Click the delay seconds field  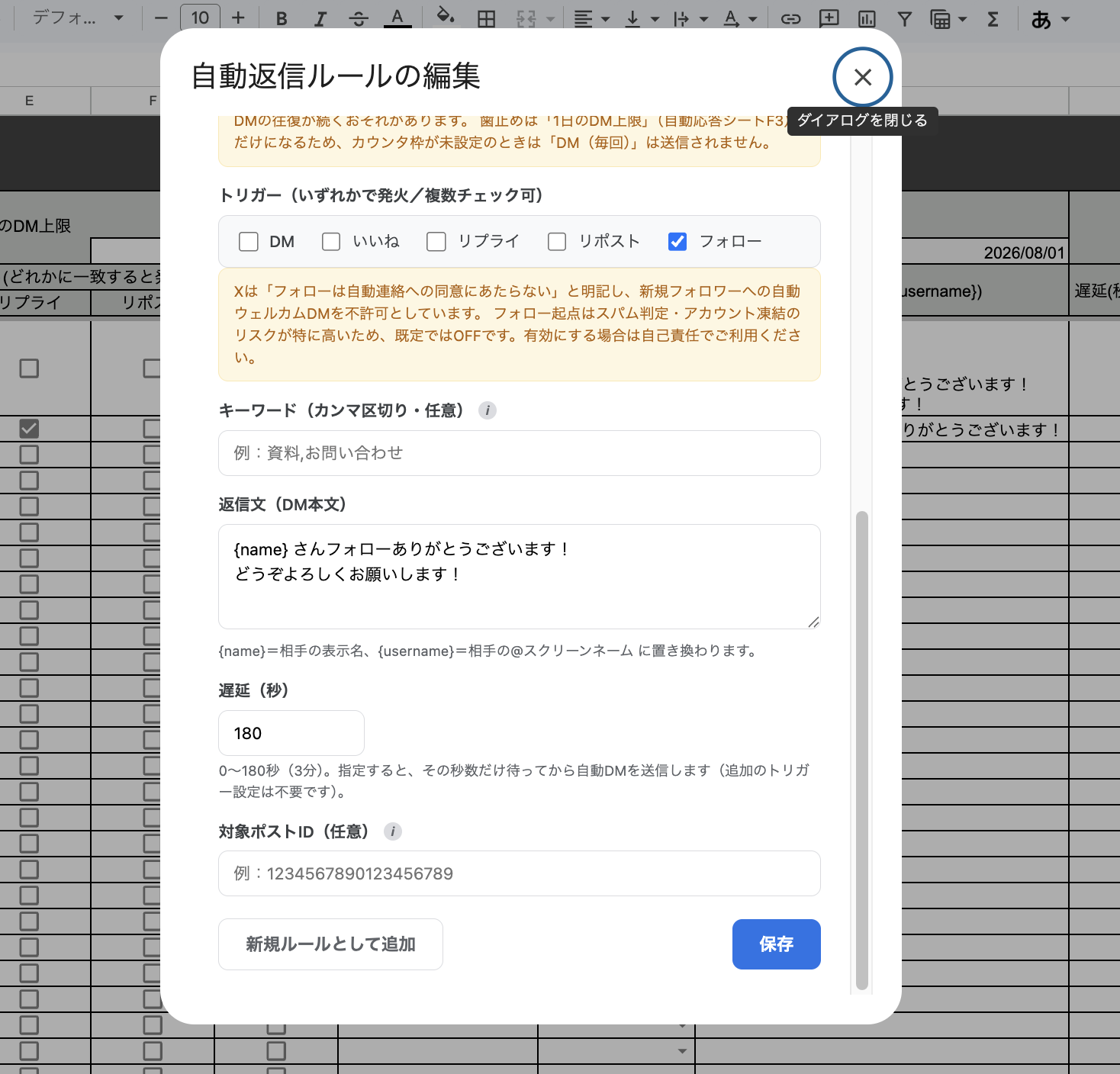click(291, 733)
